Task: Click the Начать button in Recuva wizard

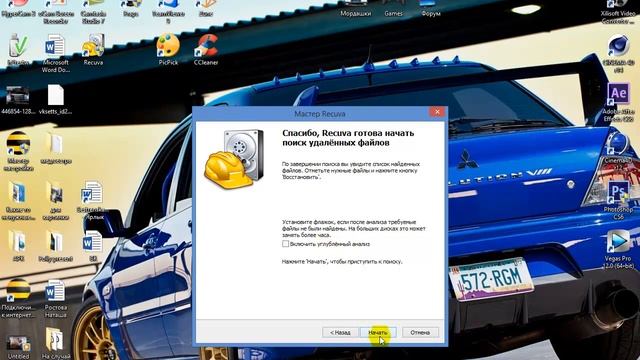Action: [378, 332]
